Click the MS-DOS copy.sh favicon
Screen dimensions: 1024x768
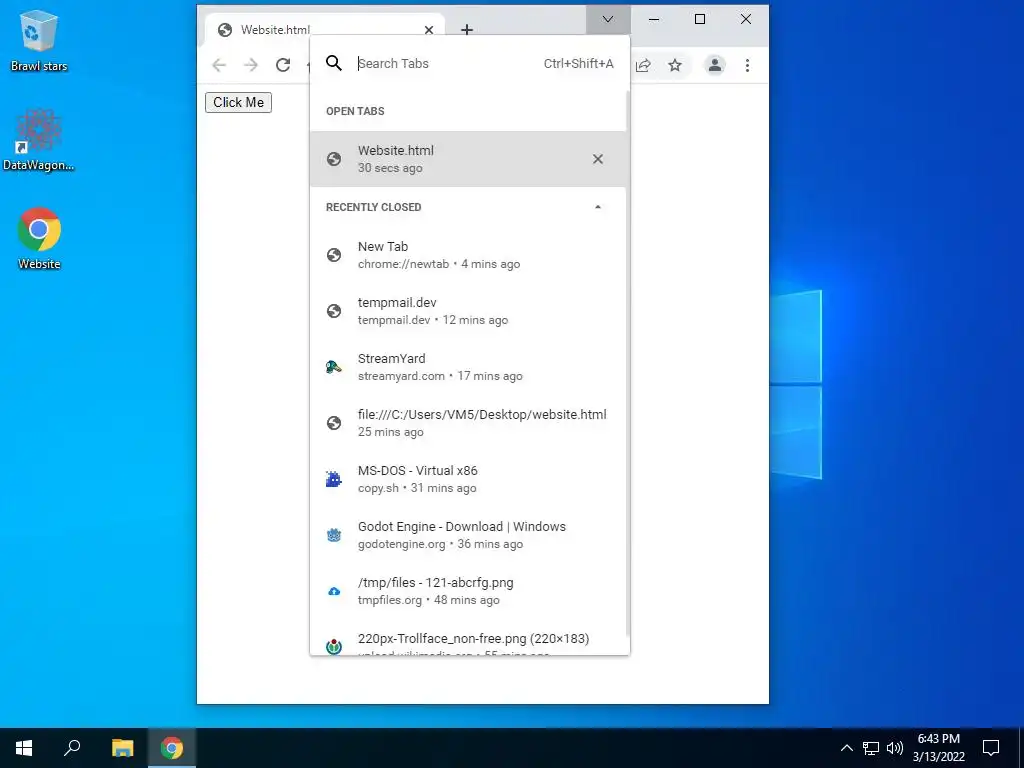click(334, 479)
